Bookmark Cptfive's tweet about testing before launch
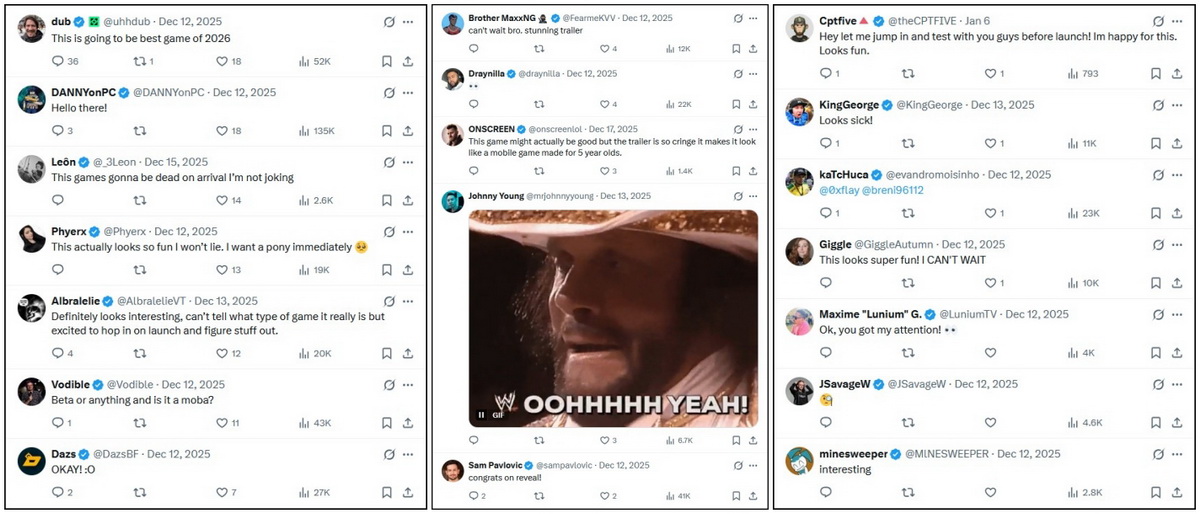 pos(1156,73)
